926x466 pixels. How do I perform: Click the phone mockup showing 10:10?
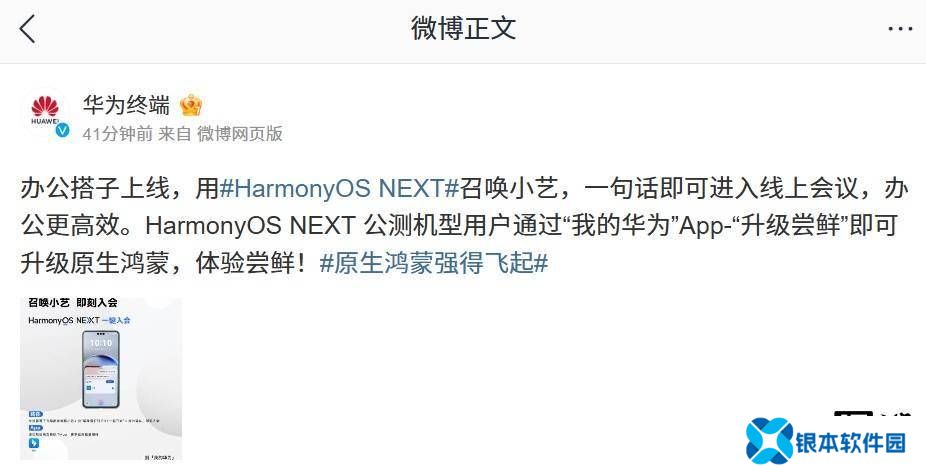(x=100, y=369)
